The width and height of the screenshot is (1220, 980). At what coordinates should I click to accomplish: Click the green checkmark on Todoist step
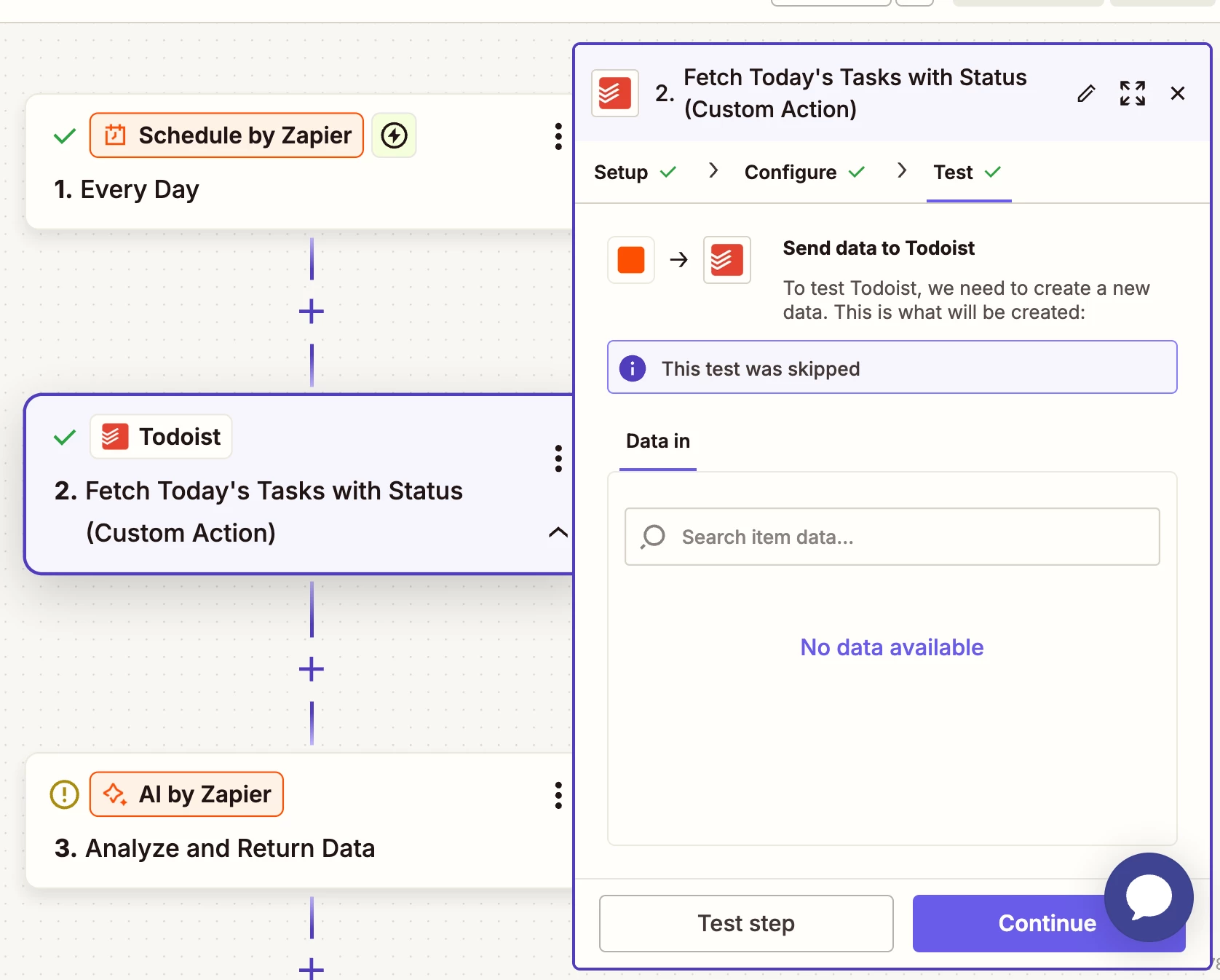[65, 437]
